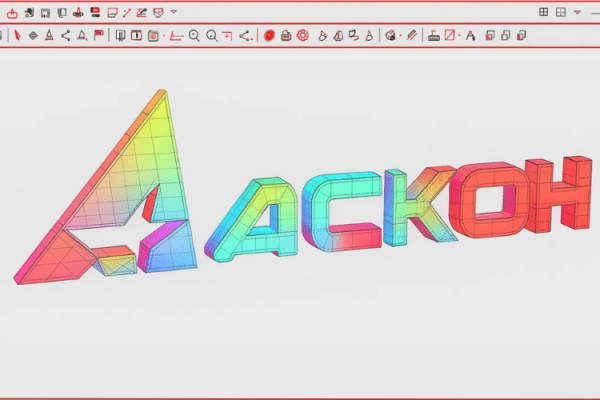Screen dimensions: 600x400
Task: Click the outlined overlapping squares icon
Action: click(505, 36)
